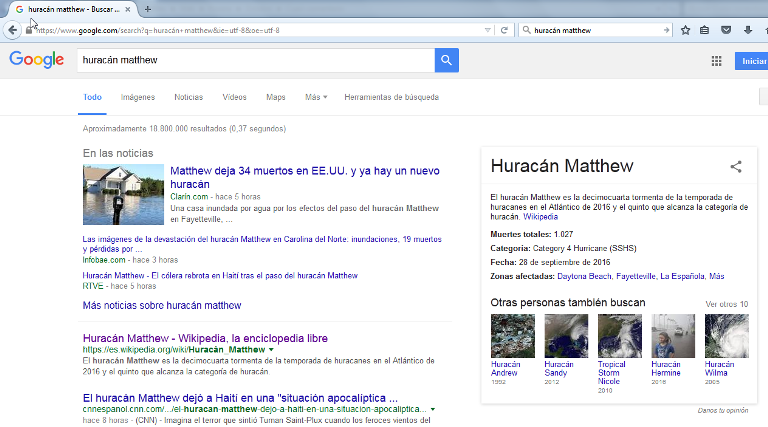Click the blue Google search button
Viewport: 768px width, 427px height.
pos(446,60)
